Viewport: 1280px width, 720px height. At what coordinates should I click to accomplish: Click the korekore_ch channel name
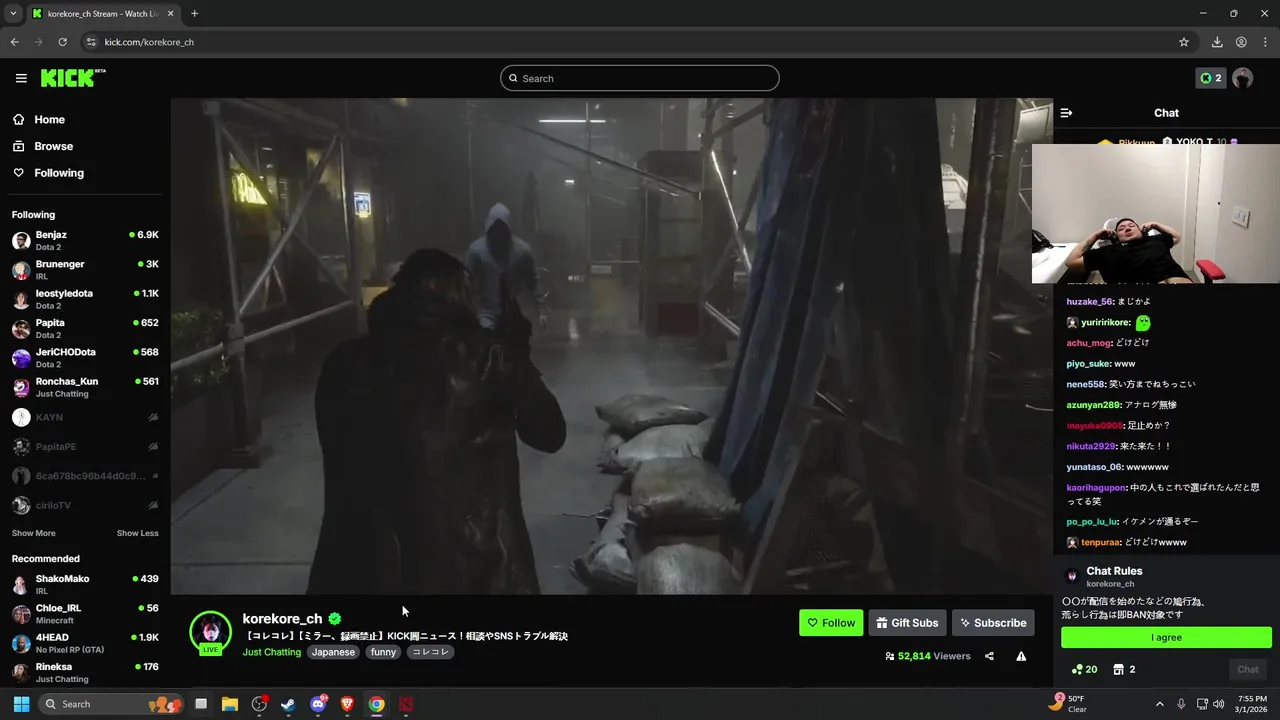tap(282, 619)
